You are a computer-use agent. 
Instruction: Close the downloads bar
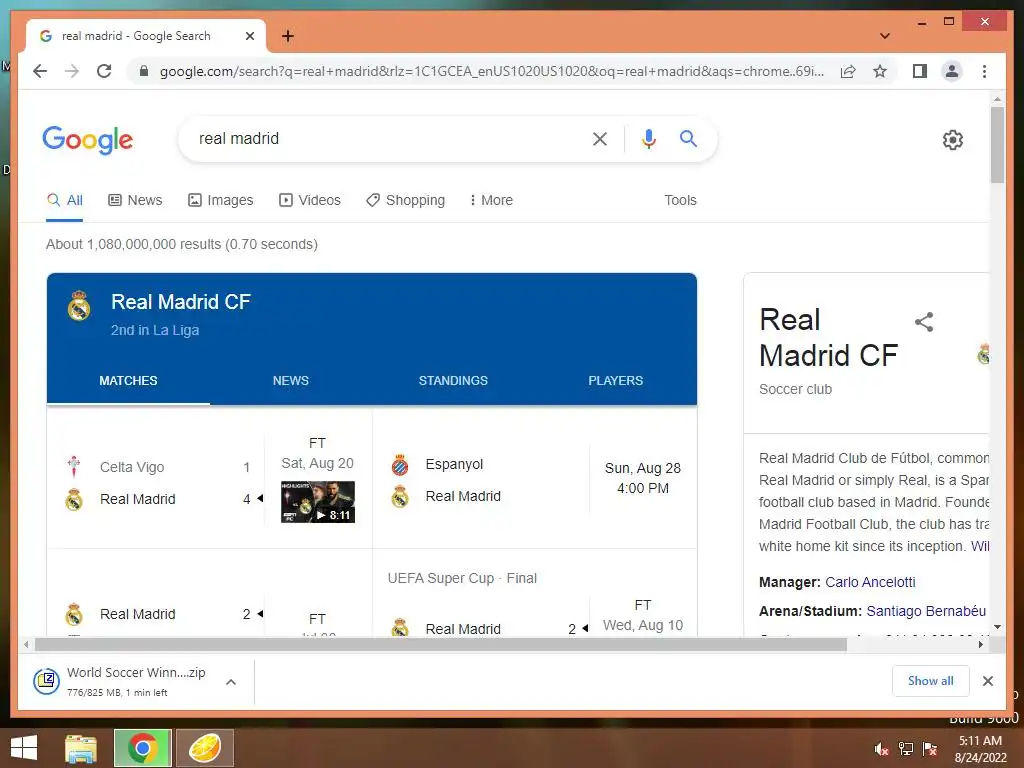[987, 681]
